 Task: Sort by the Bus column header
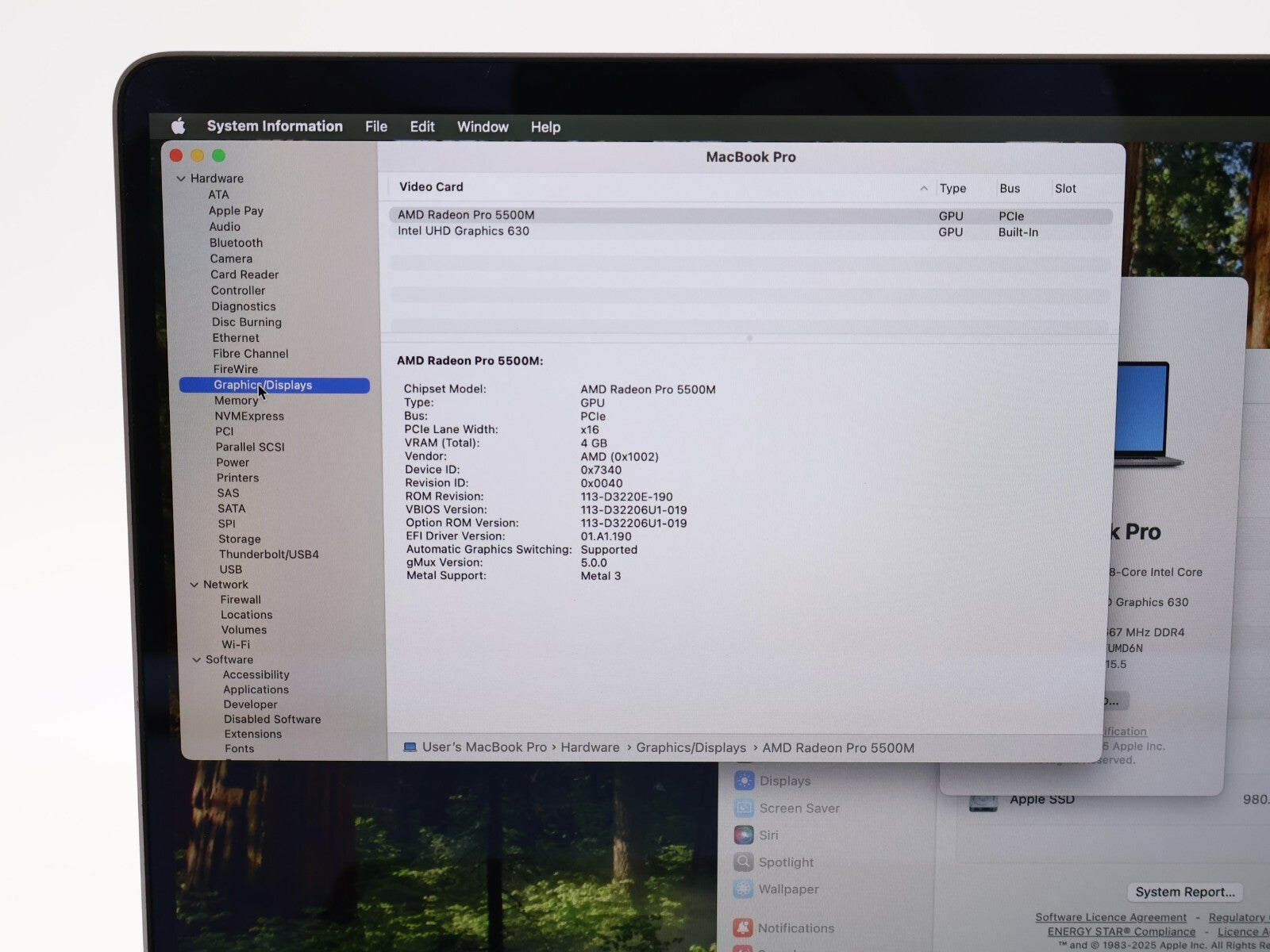[1010, 189]
